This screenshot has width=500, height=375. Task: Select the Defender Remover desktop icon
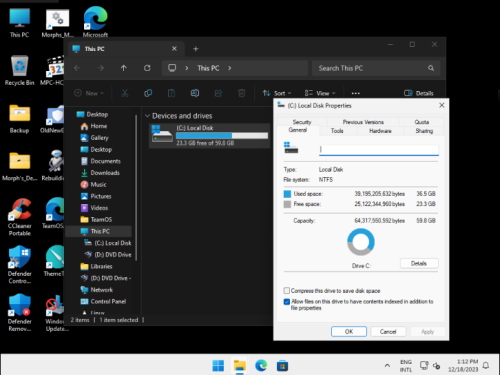[19, 313]
